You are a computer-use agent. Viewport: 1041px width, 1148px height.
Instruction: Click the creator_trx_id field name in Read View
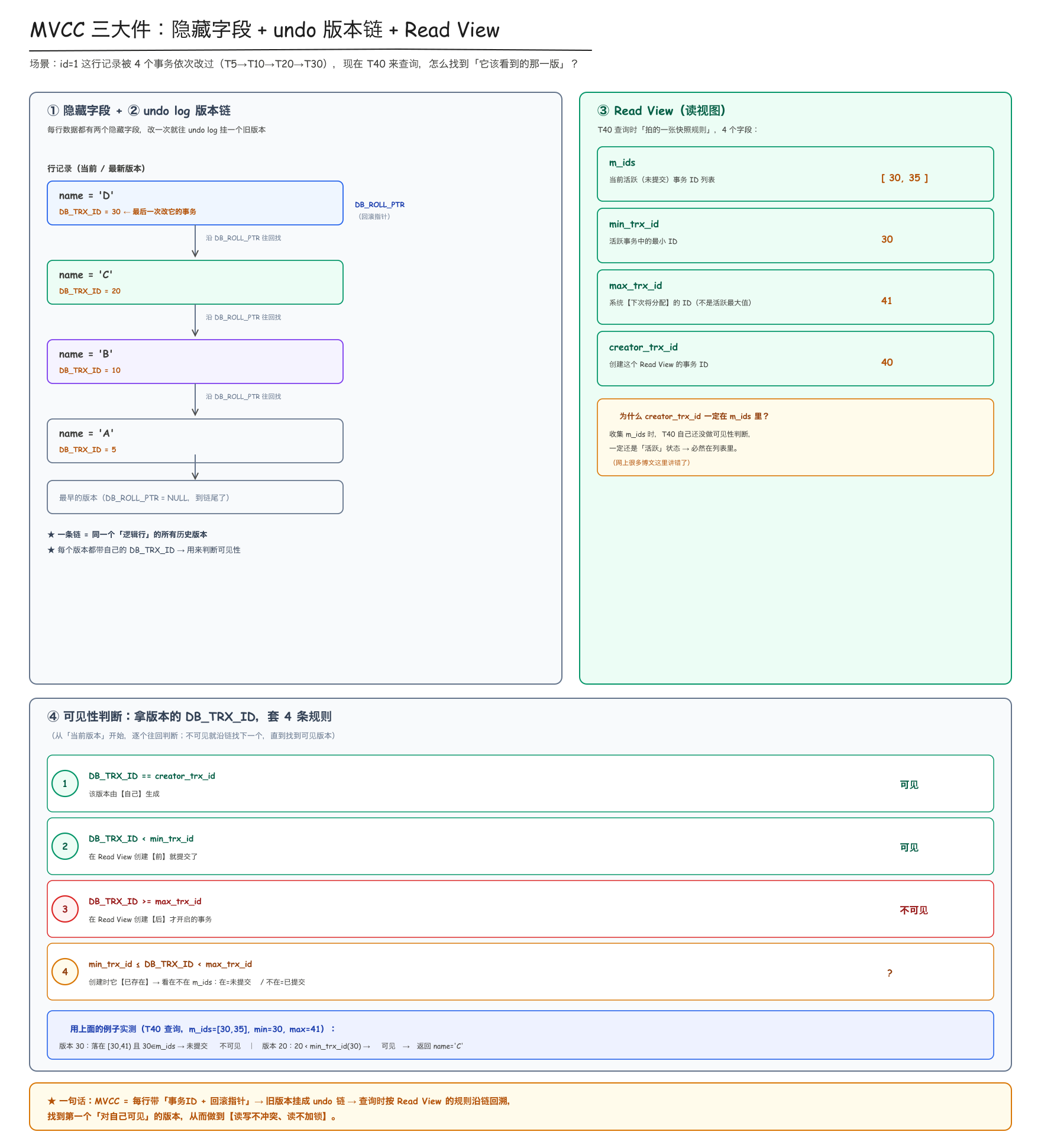click(644, 347)
